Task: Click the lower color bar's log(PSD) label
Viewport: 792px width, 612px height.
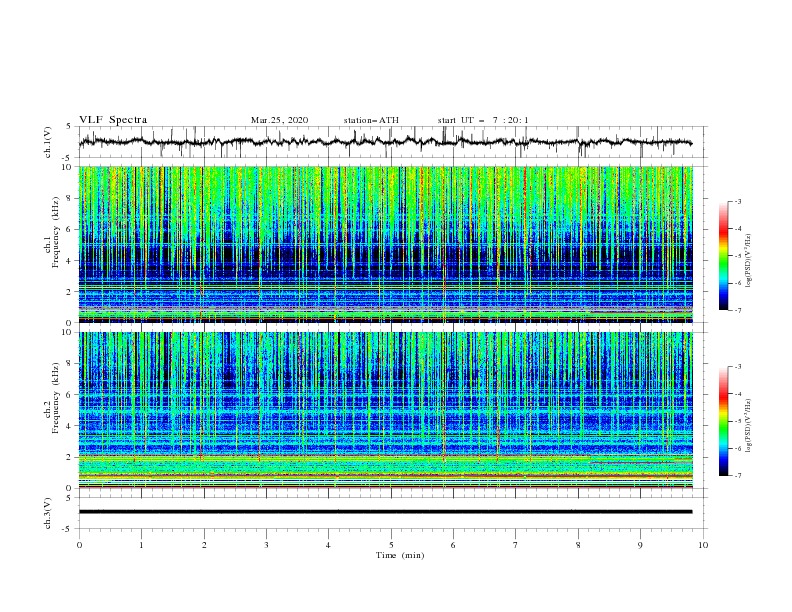Action: [749, 426]
